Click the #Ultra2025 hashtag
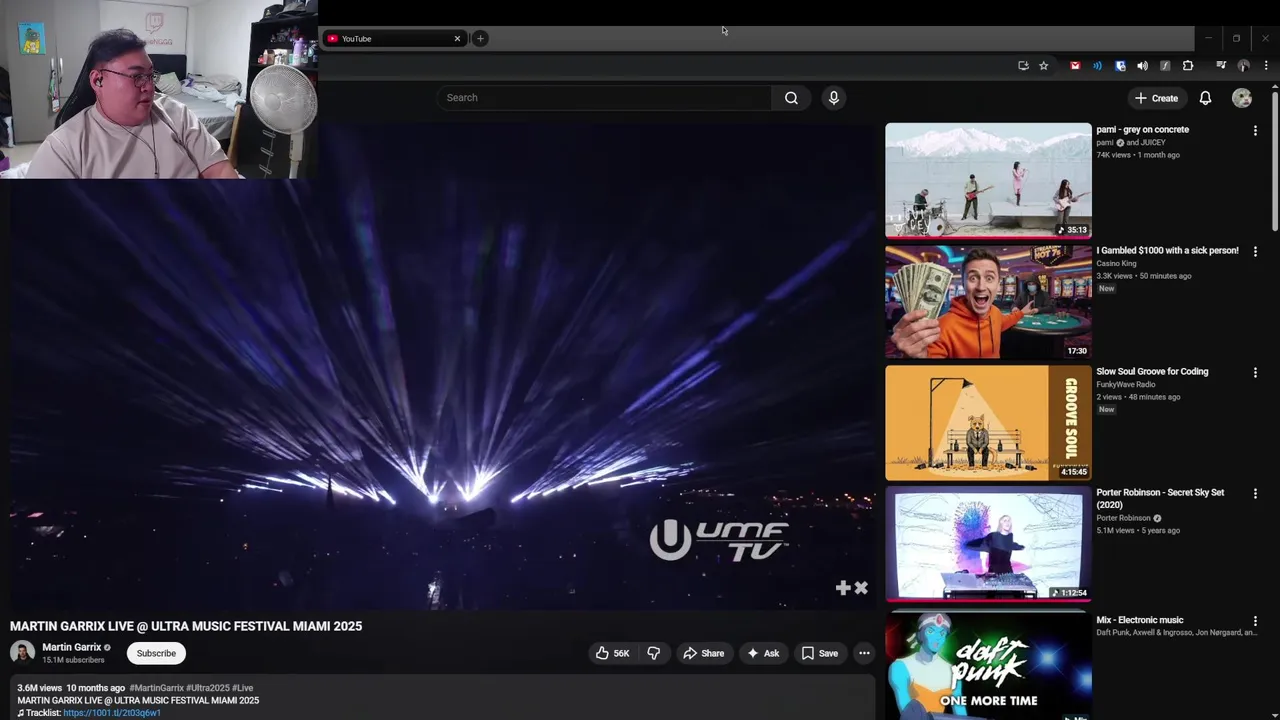The width and height of the screenshot is (1280, 720). pyautogui.click(x=208, y=688)
